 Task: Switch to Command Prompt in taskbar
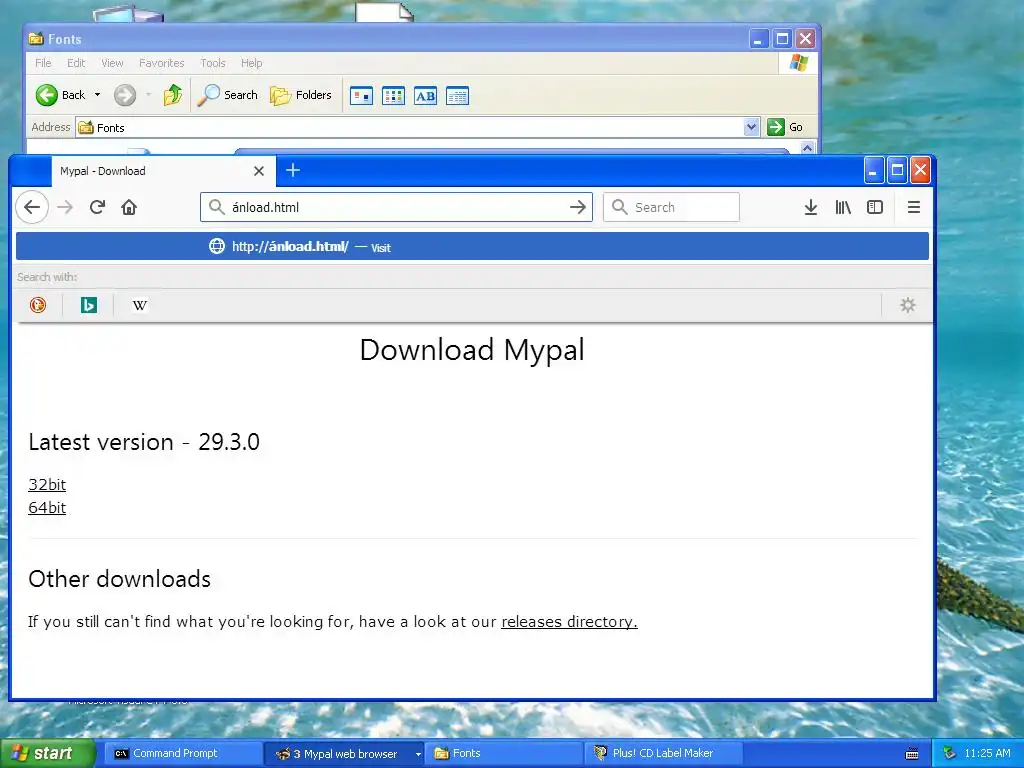click(183, 753)
